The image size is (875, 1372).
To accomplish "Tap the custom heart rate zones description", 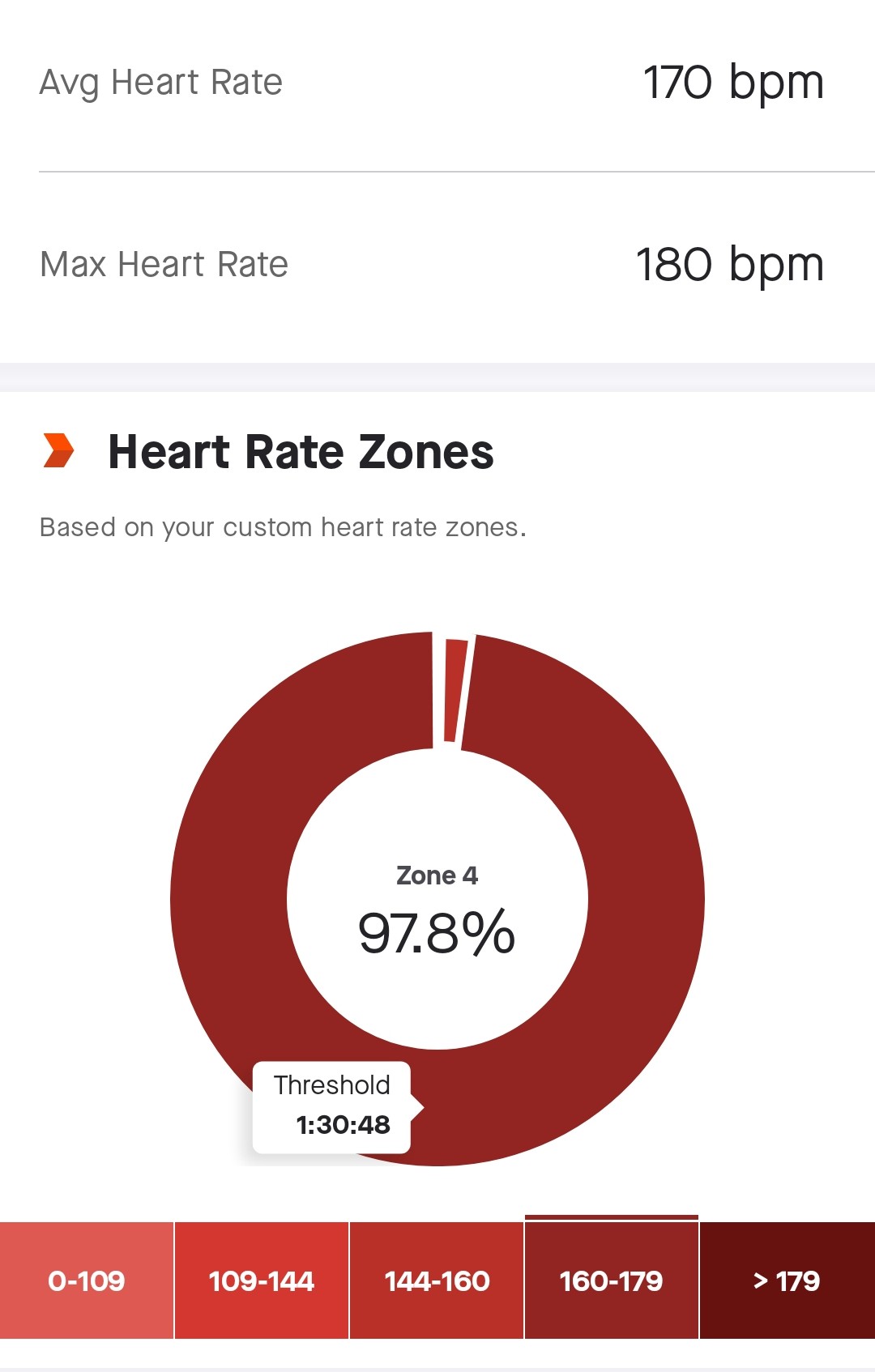I will (x=283, y=527).
